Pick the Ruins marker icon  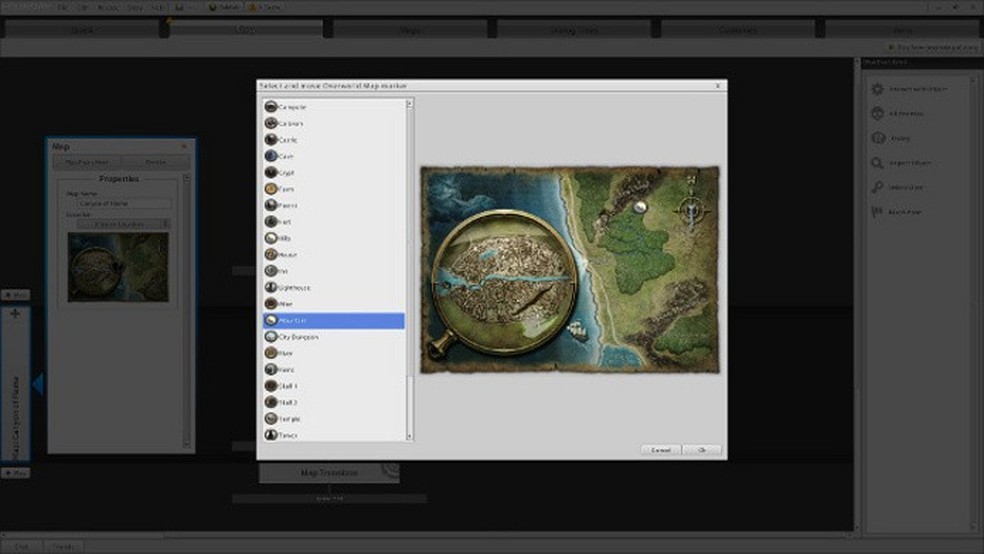(271, 370)
